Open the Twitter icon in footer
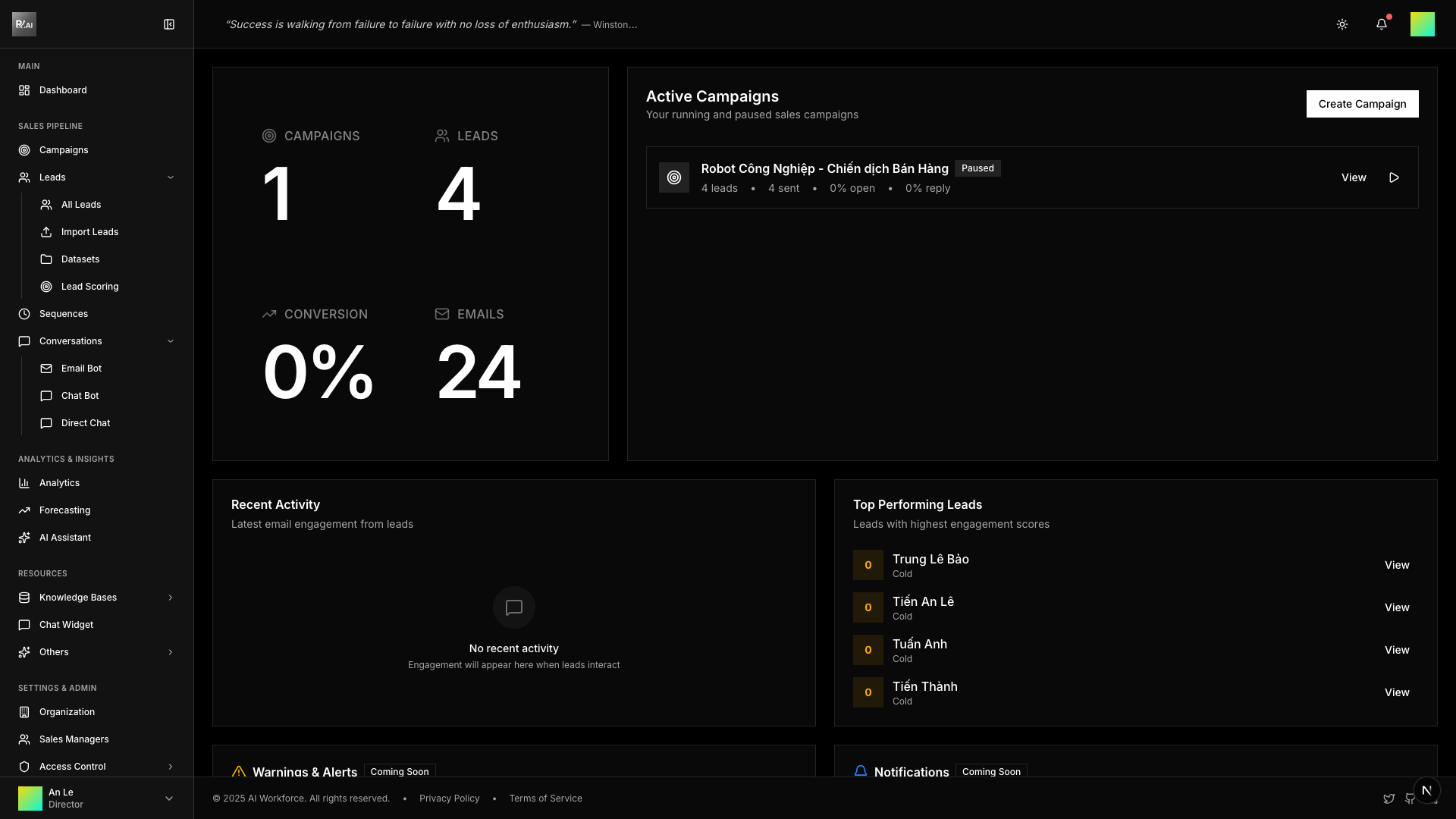 [x=1389, y=799]
